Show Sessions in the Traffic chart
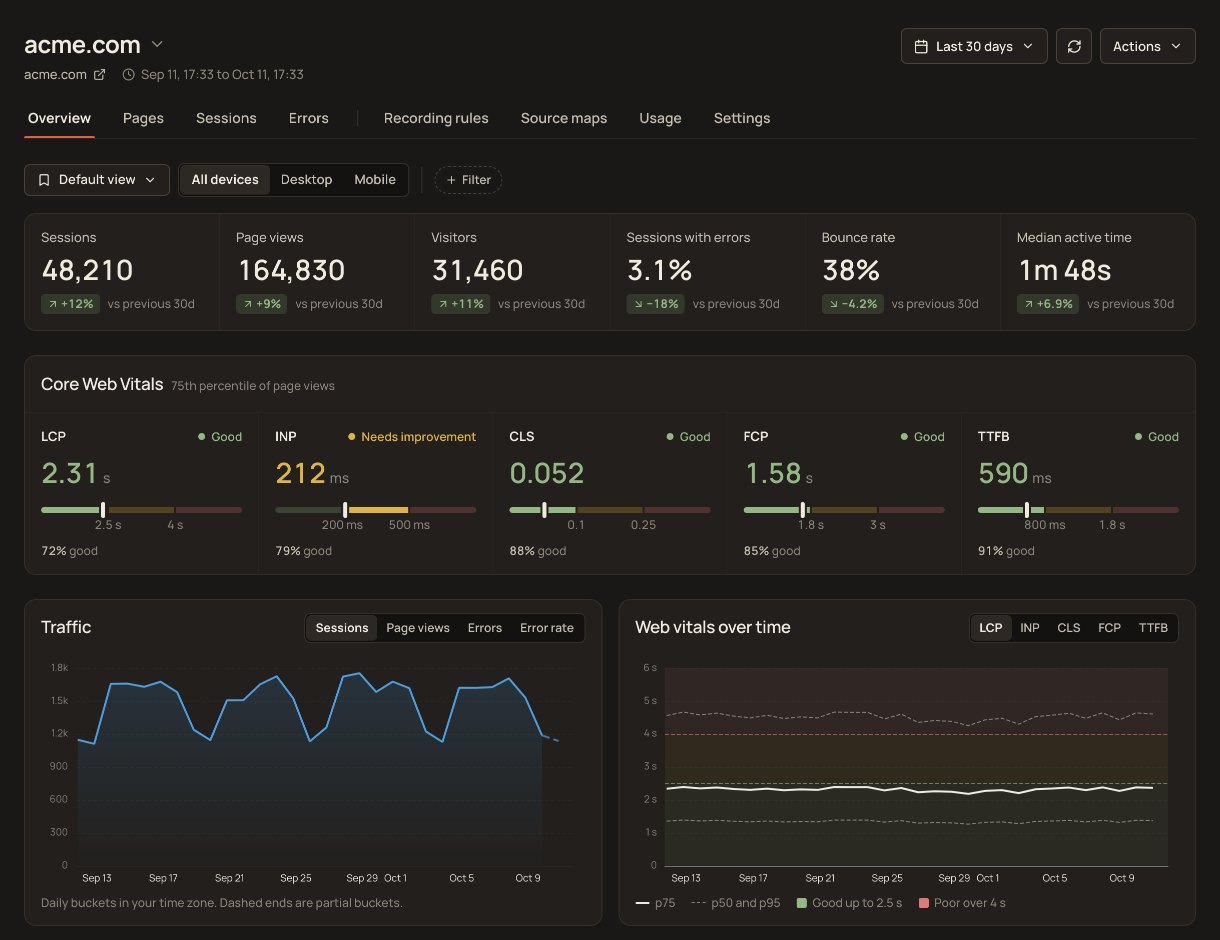This screenshot has height=940, width=1220. click(342, 628)
